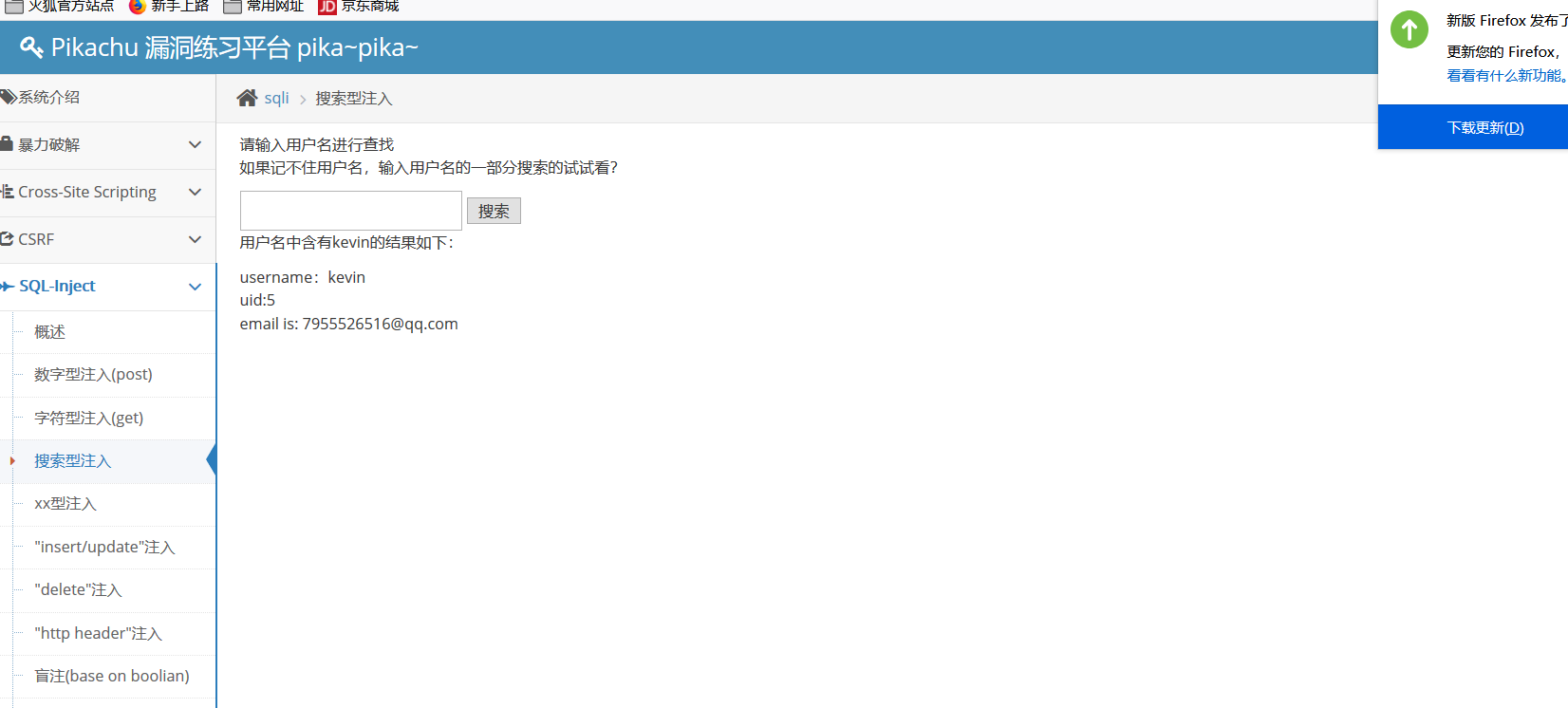The image size is (1568, 708).
Task: Click the email 7955526516@qq.com result
Action: click(x=348, y=324)
